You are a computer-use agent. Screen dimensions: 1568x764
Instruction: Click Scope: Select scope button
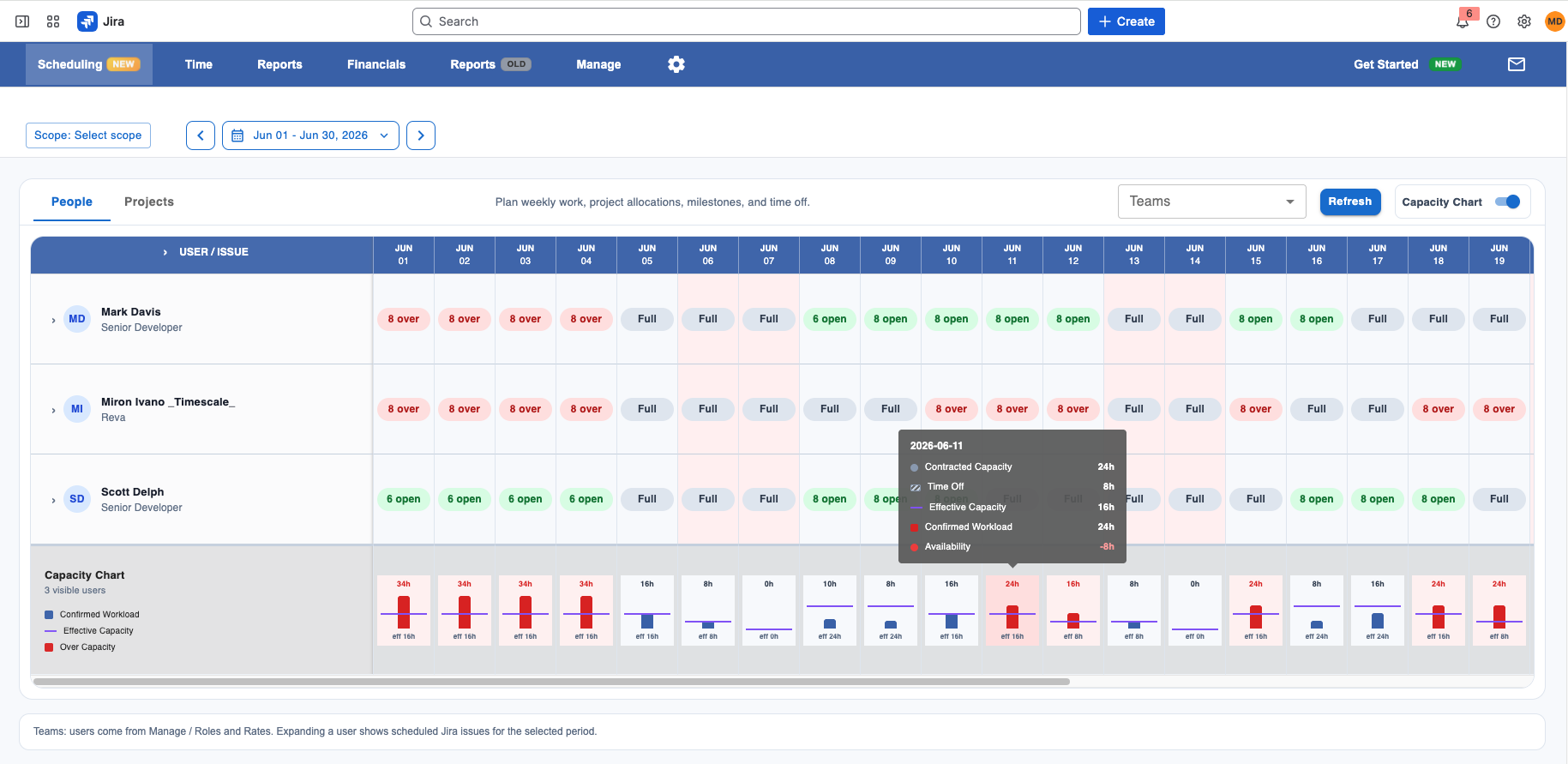tap(88, 135)
